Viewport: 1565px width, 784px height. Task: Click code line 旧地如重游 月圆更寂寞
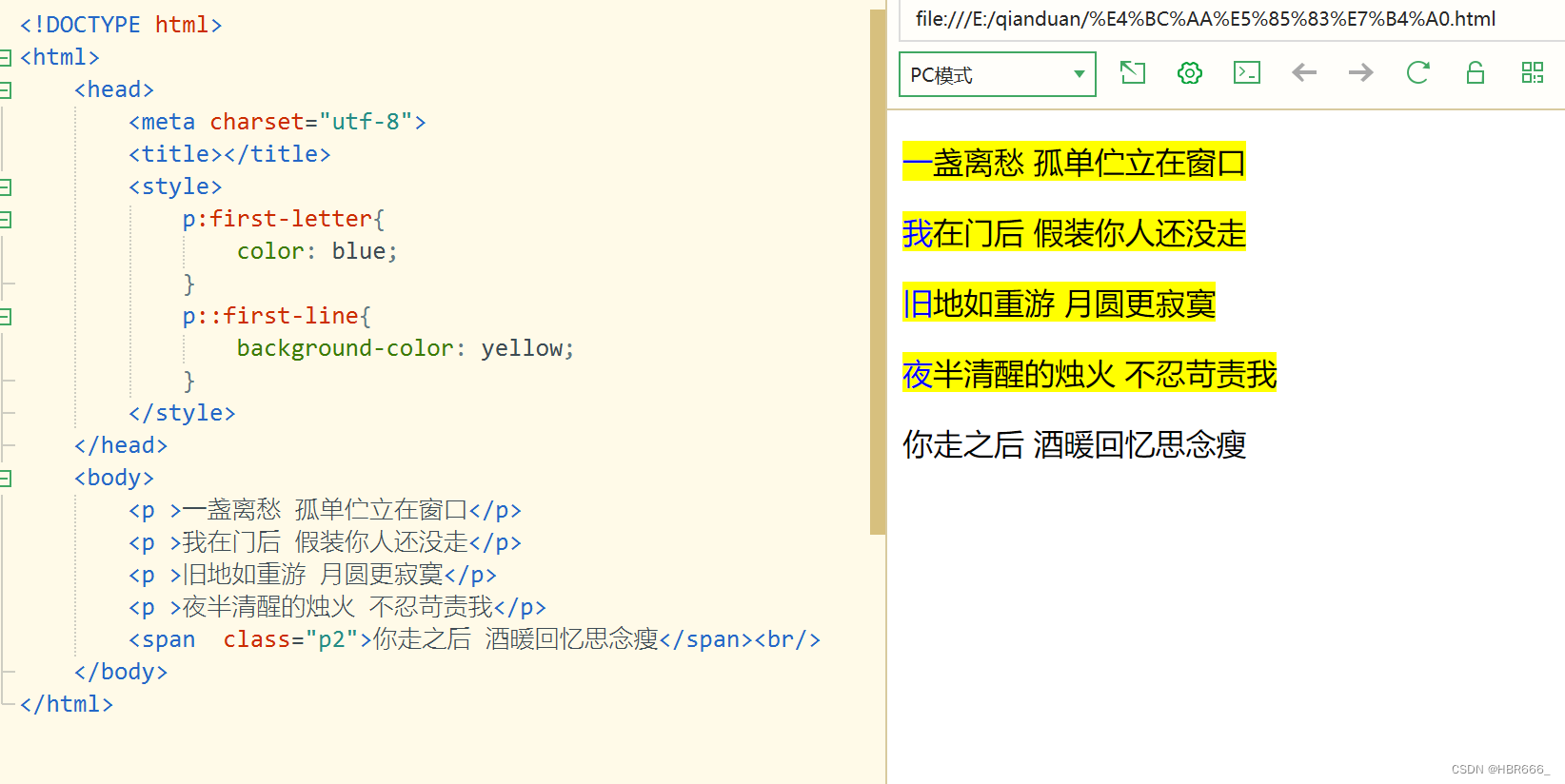tap(312, 575)
